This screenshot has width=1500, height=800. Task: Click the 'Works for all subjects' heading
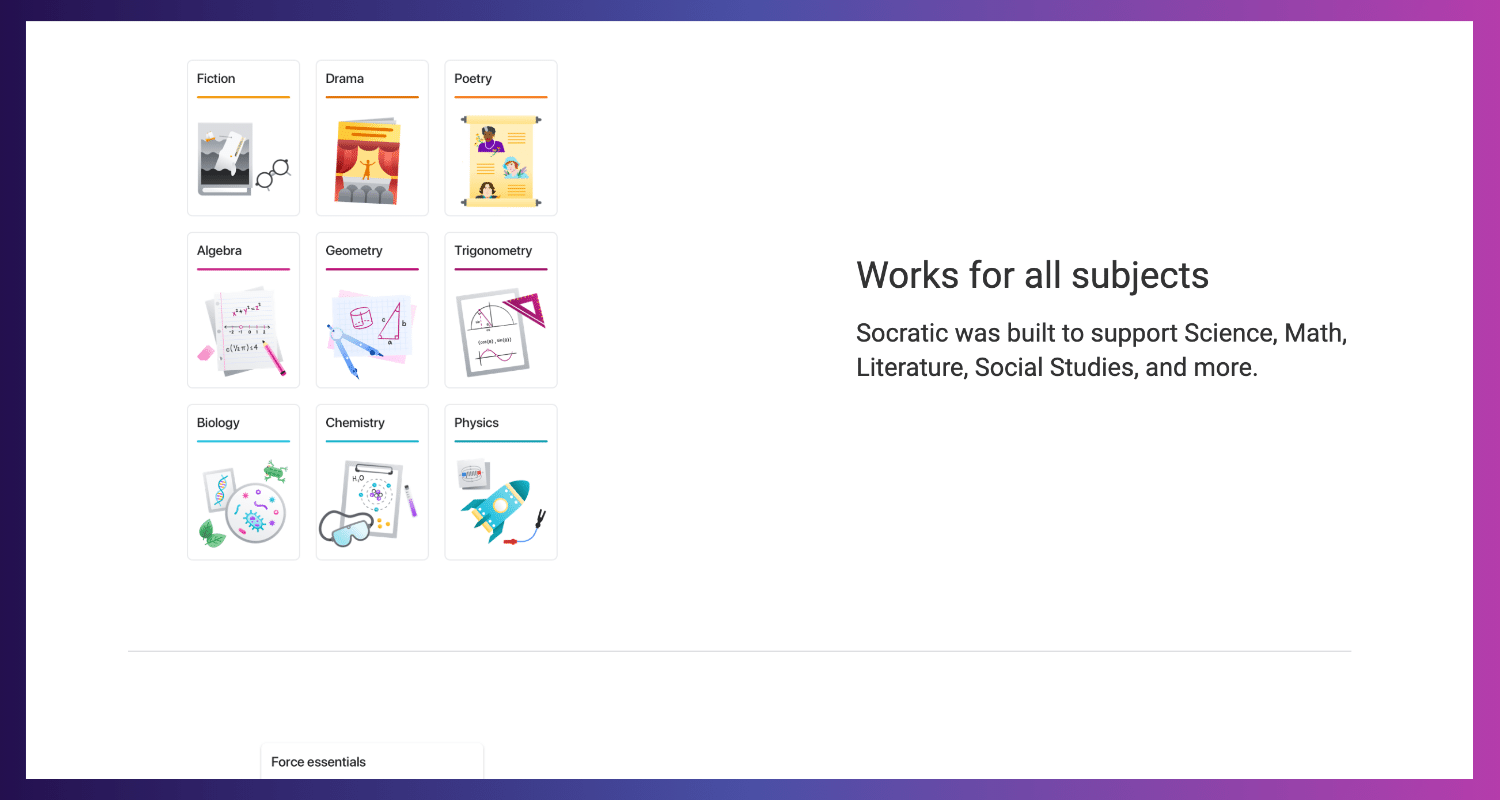point(1033,275)
